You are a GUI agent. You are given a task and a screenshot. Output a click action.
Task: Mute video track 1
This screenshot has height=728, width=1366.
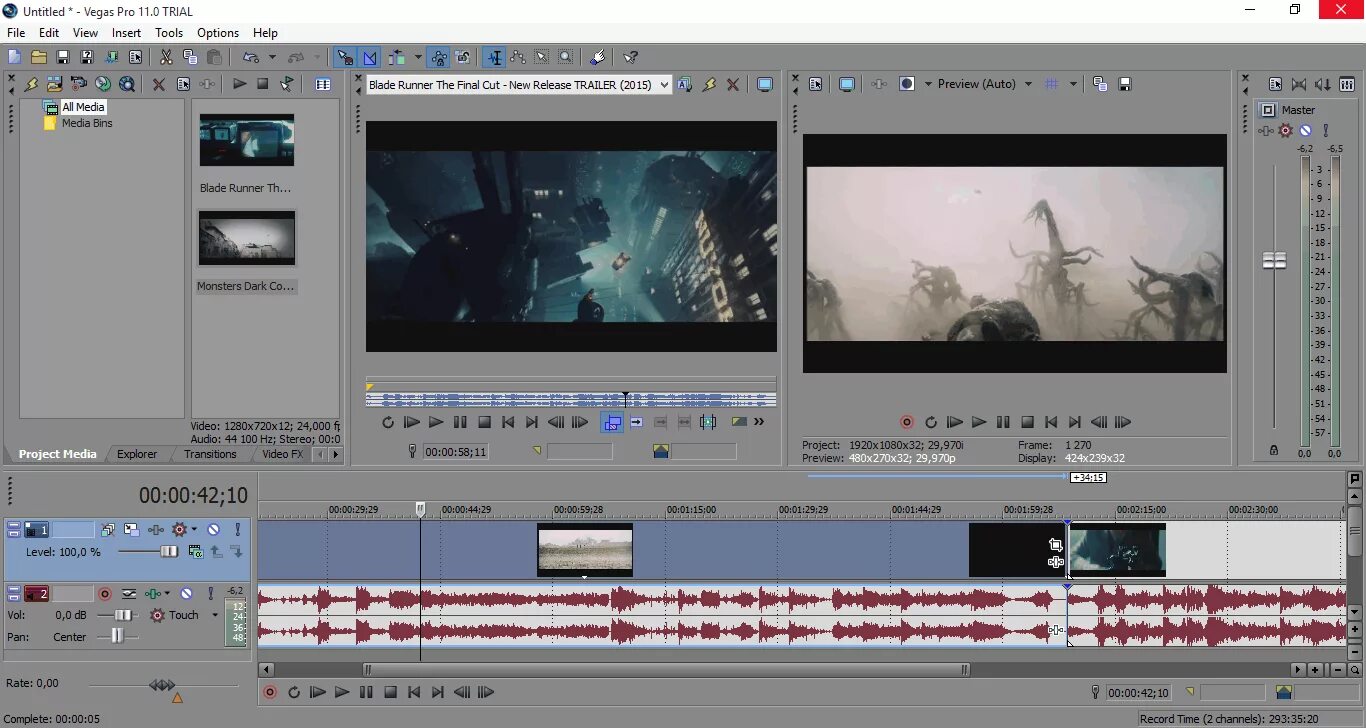[x=213, y=529]
